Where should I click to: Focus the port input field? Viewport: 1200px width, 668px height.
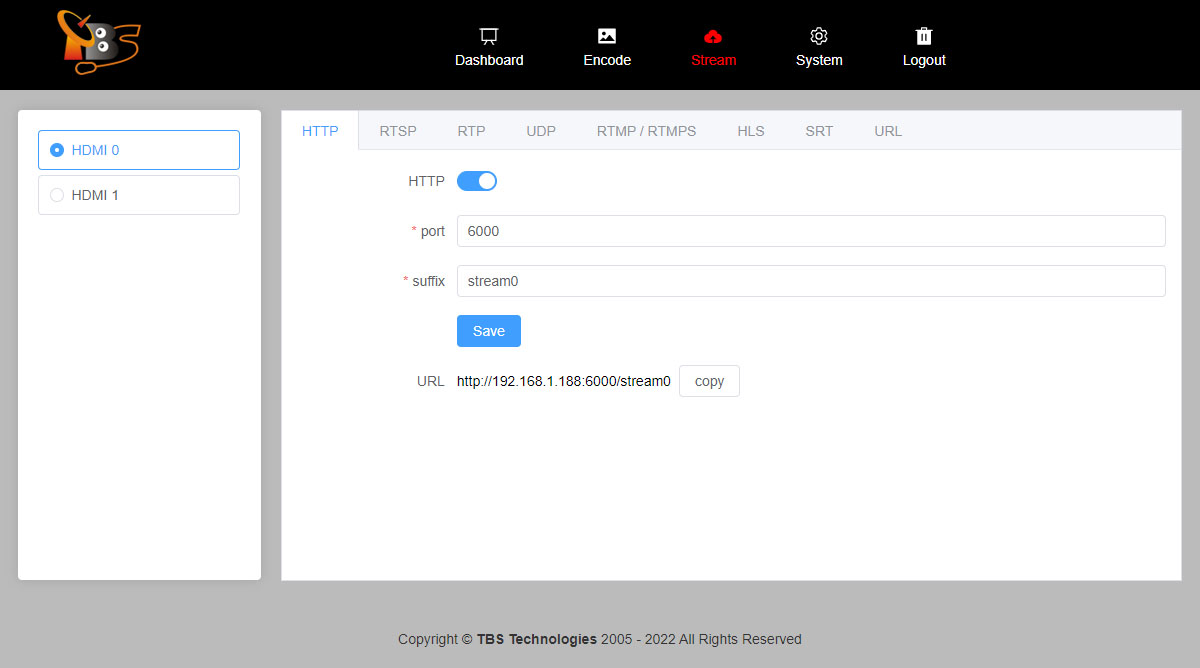(x=810, y=231)
